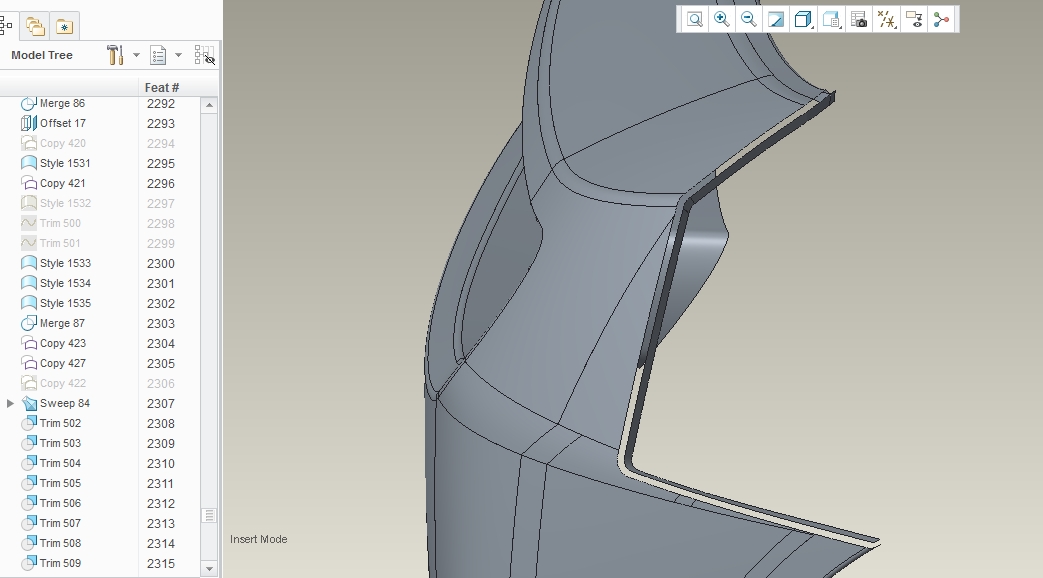Select Copy 427 in the model tree
This screenshot has height=578, width=1043.
pos(63,363)
